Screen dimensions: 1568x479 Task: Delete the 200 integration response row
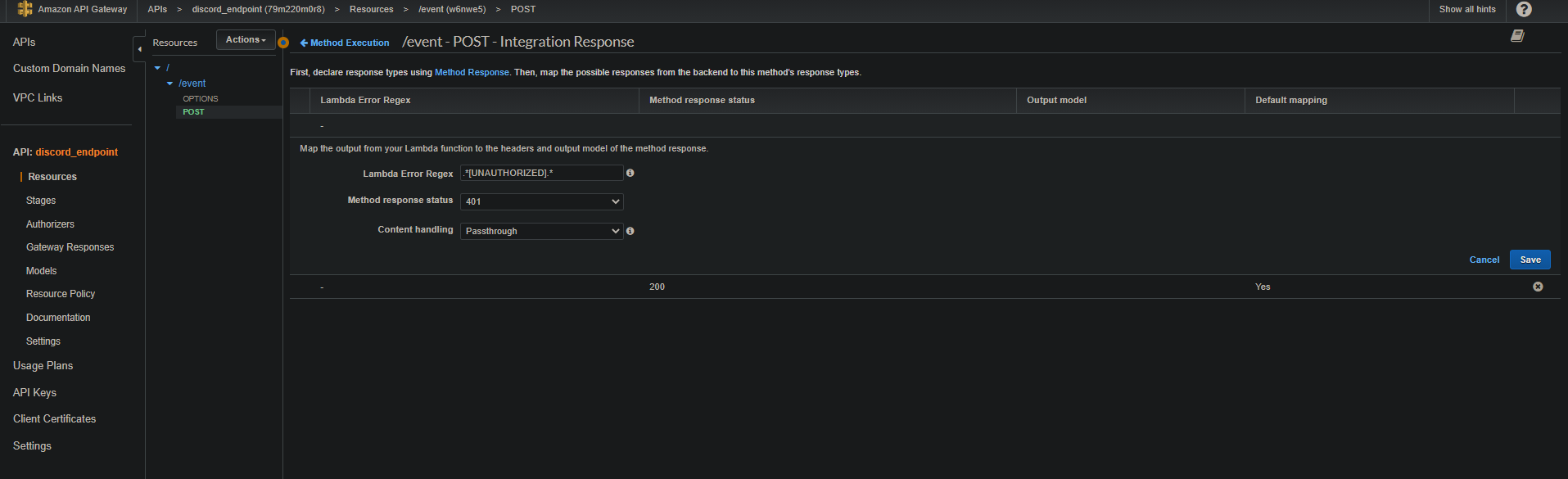[1538, 287]
